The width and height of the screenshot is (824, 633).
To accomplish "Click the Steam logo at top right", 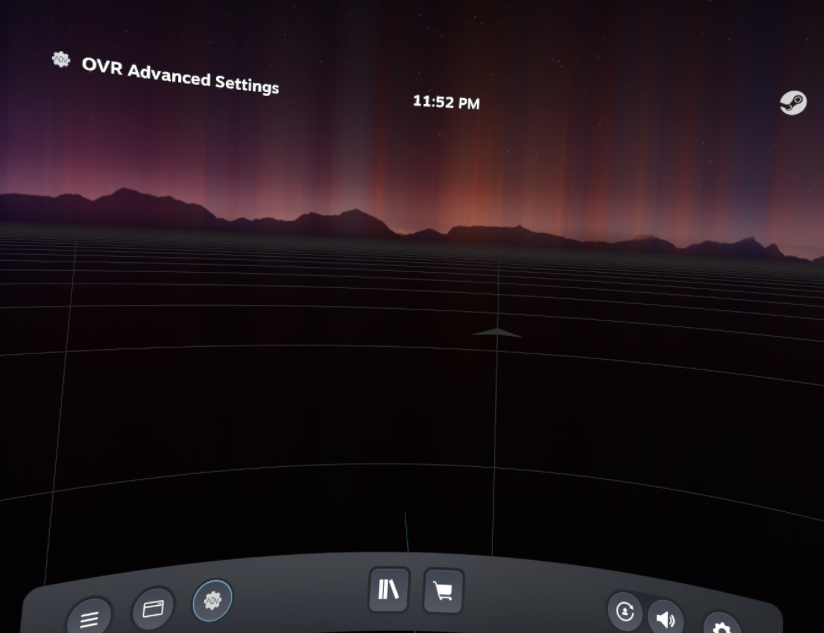I will coord(793,102).
